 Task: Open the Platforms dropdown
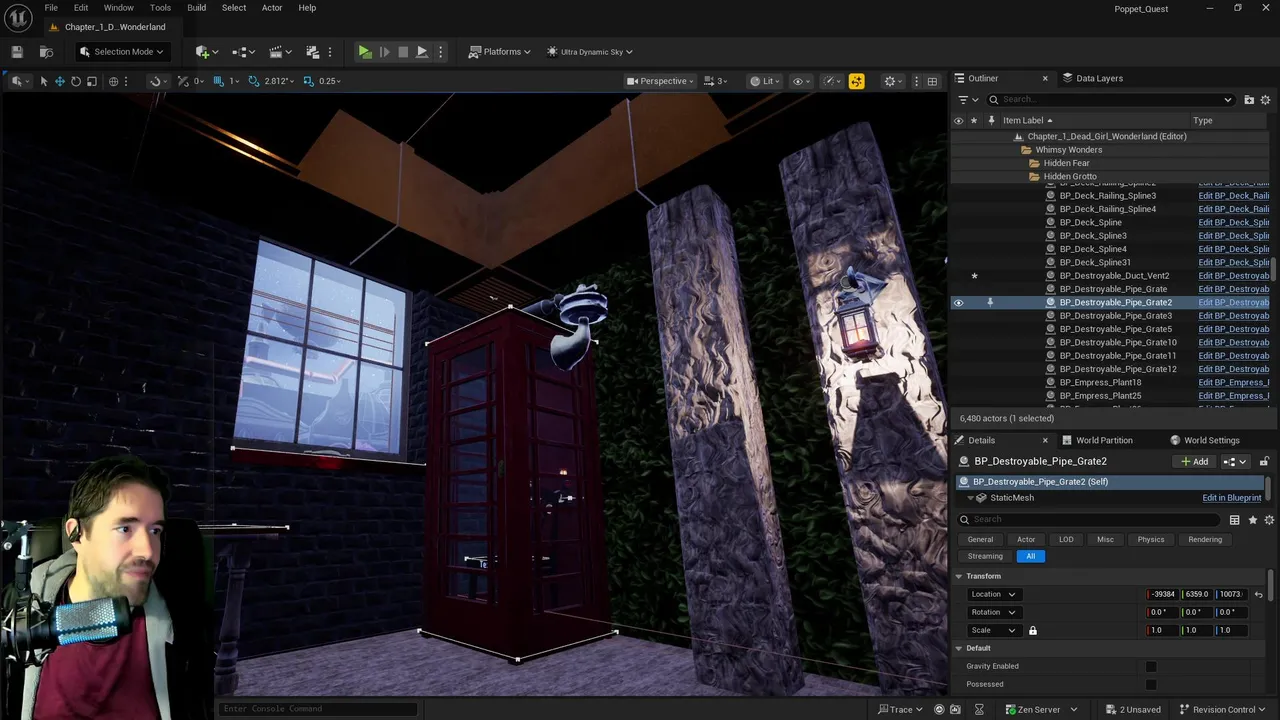pos(499,52)
